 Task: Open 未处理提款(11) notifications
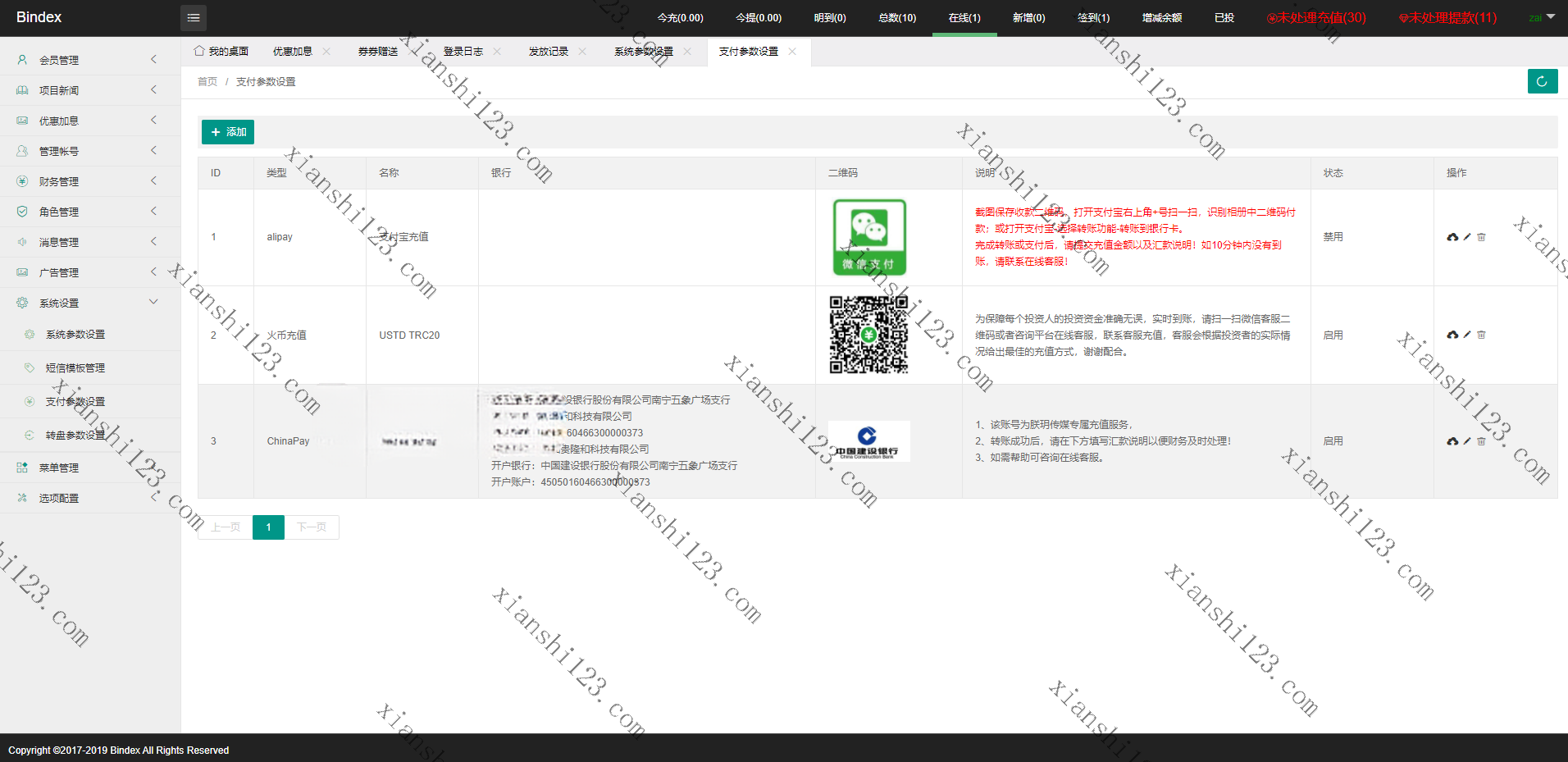(x=1447, y=17)
